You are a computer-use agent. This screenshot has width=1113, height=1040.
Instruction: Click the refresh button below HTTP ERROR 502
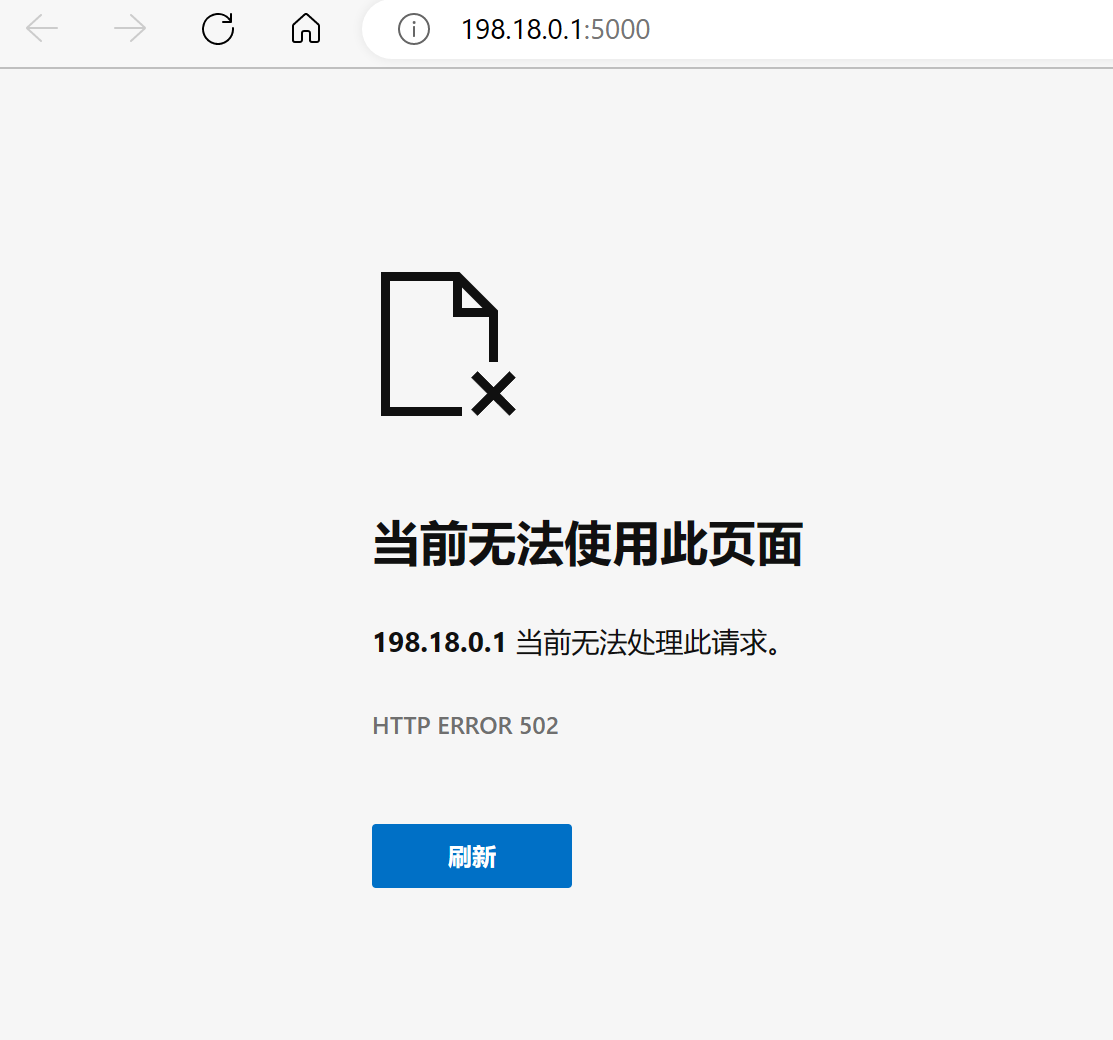click(471, 856)
